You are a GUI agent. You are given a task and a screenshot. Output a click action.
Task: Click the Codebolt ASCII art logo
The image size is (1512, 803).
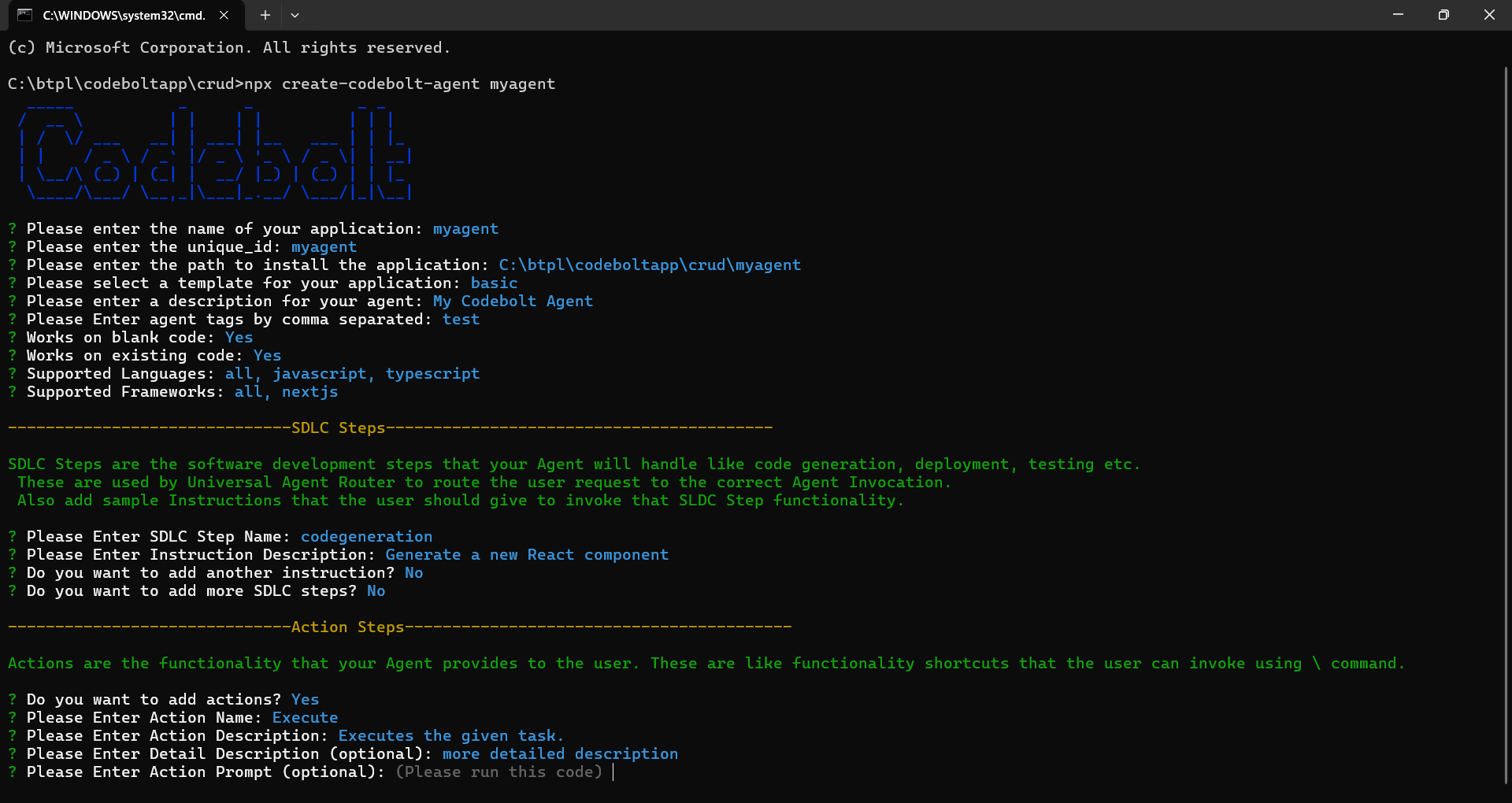[x=214, y=151]
